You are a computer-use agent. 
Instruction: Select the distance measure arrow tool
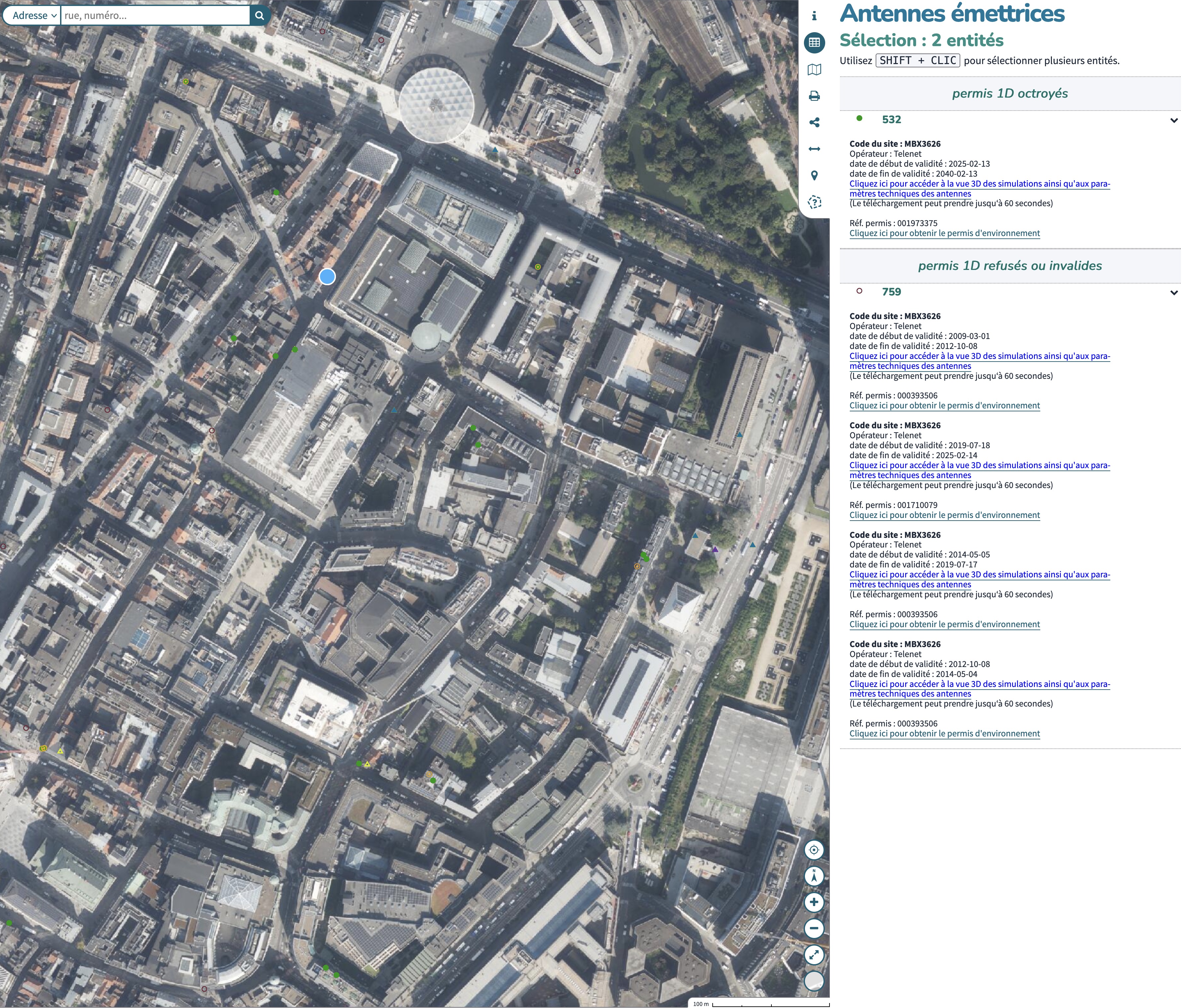[814, 149]
